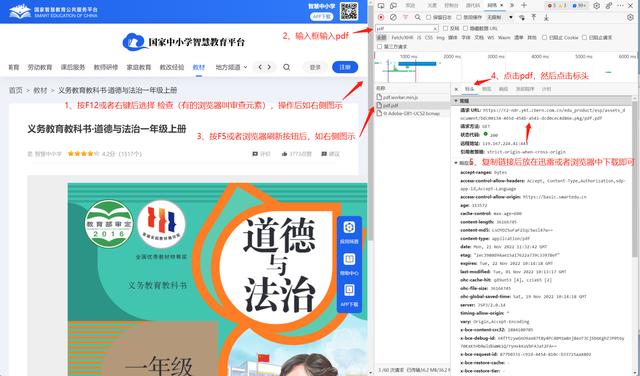Click the import HAR upload arrow icon
The width and height of the screenshot is (640, 376).
tap(533, 17)
